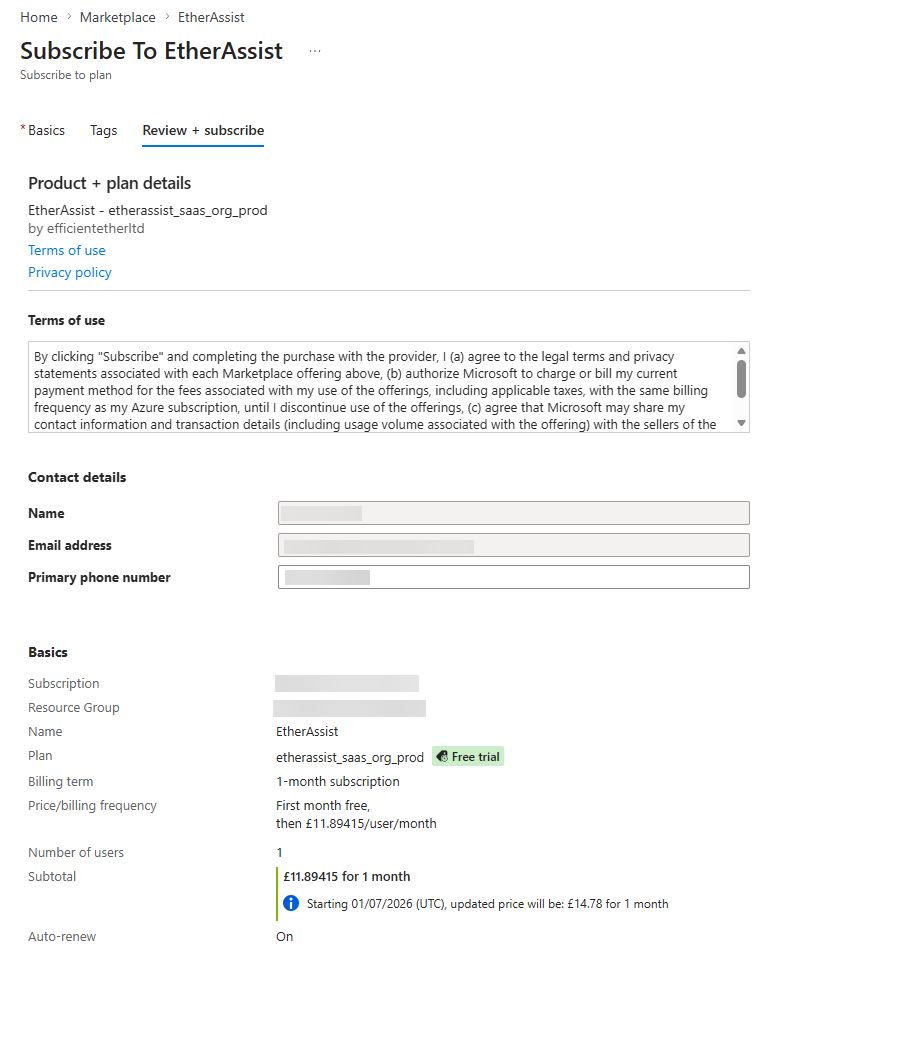914x1045 pixels.
Task: Go to Home breadcrumb
Action: tap(39, 17)
